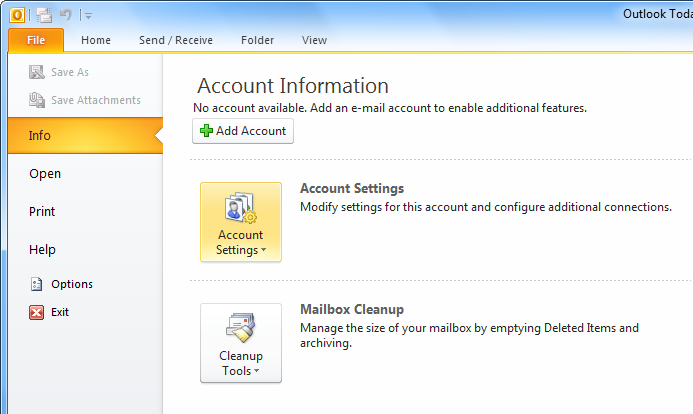Viewport: 693px width, 414px height.
Task: Click the broom Cleanup Tools icon
Action: pos(241,327)
